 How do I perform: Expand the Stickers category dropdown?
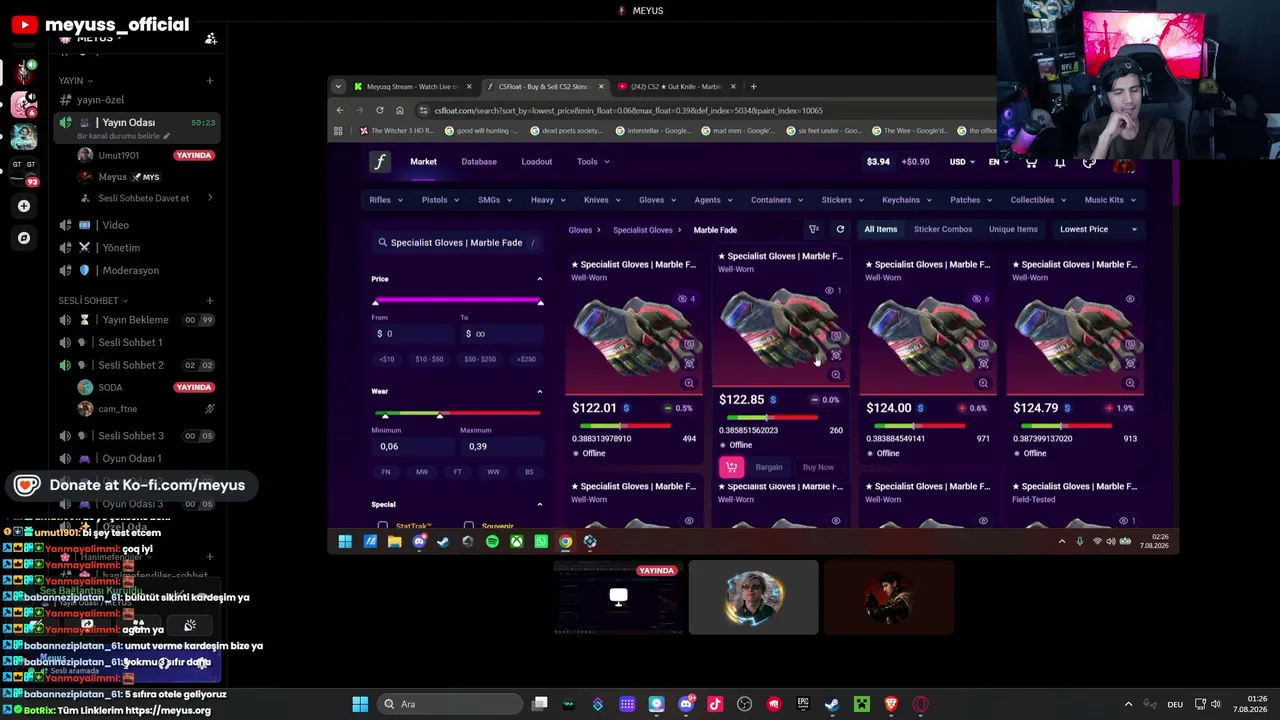[842, 200]
